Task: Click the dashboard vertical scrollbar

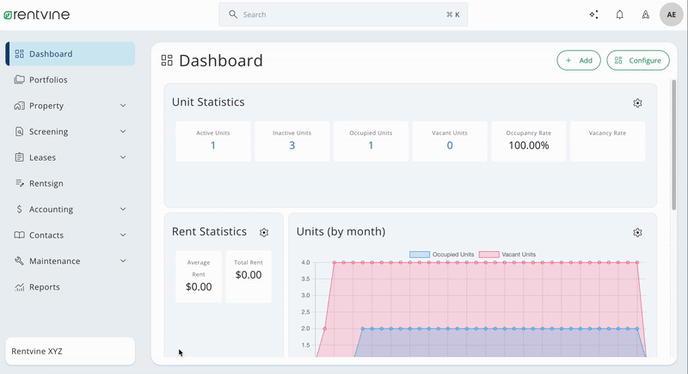Action: pyautogui.click(x=674, y=145)
